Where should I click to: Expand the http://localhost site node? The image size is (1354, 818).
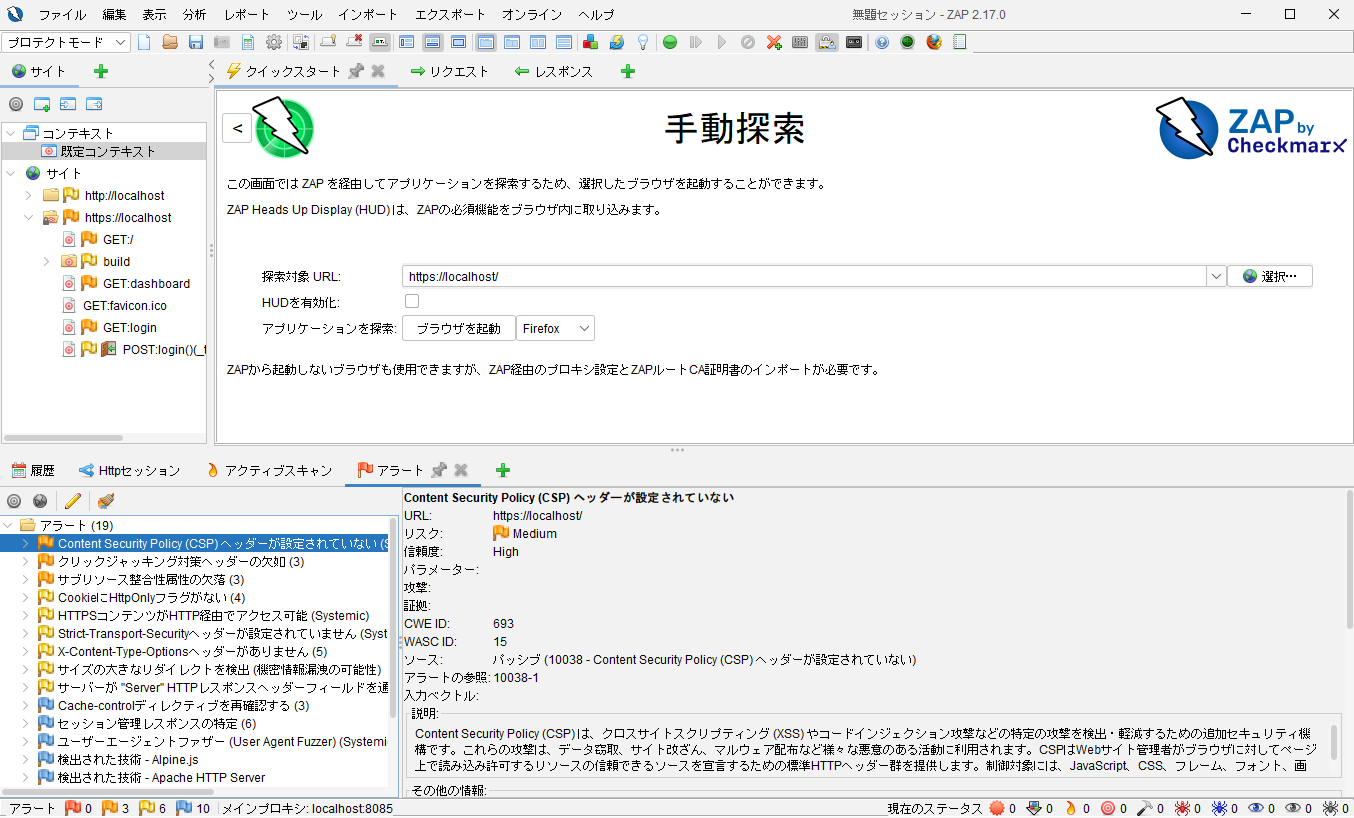click(29, 196)
